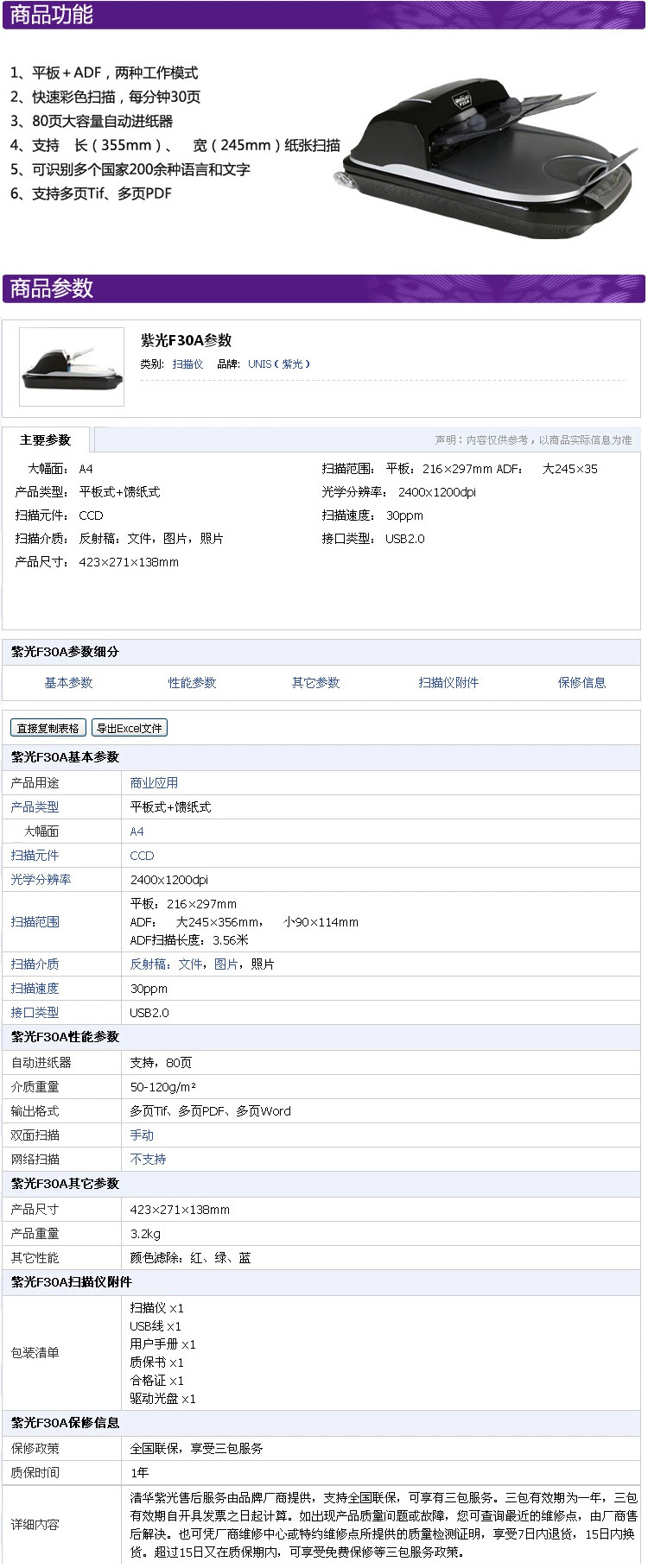
Task: Open the 反射稿 media link
Action: [x=148, y=964]
